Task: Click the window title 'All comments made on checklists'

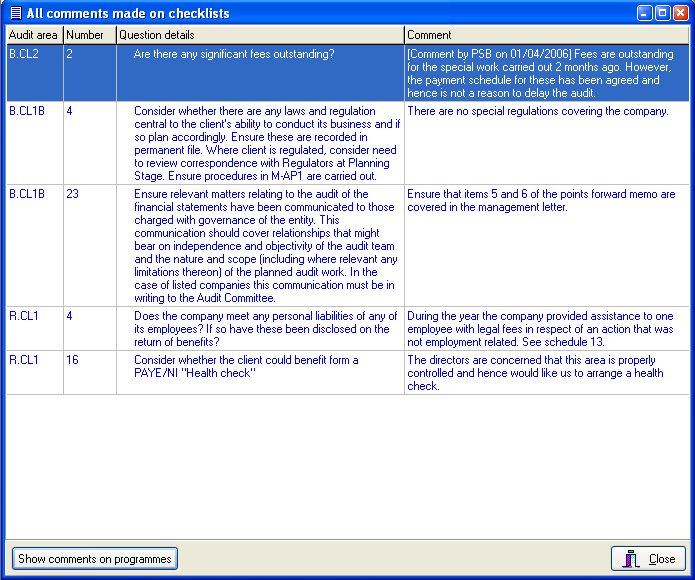Action: 128,13
